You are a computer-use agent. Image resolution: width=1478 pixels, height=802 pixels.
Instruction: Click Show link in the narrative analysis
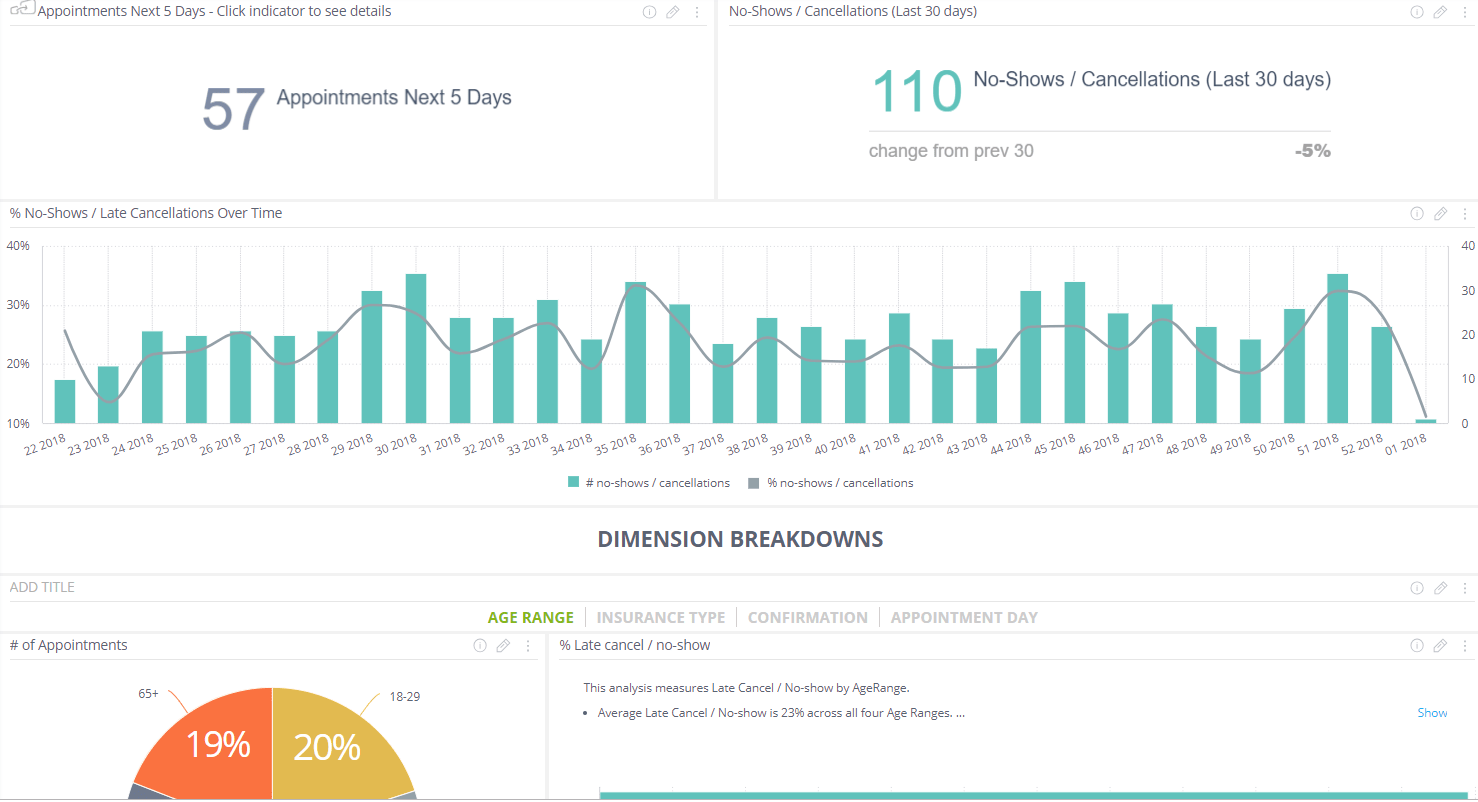coord(1432,713)
